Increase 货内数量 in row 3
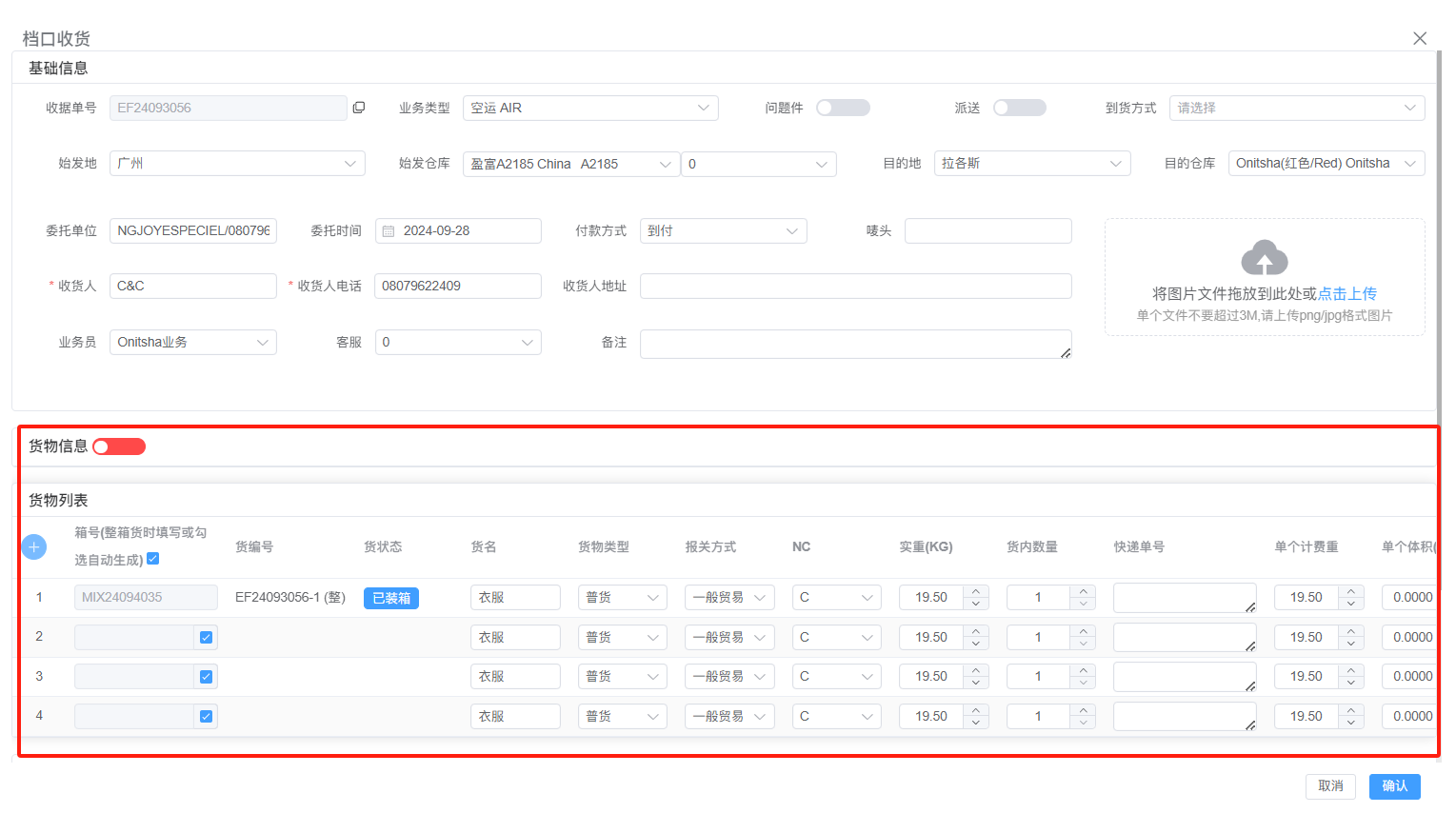The image size is (1456, 833). [x=1083, y=670]
